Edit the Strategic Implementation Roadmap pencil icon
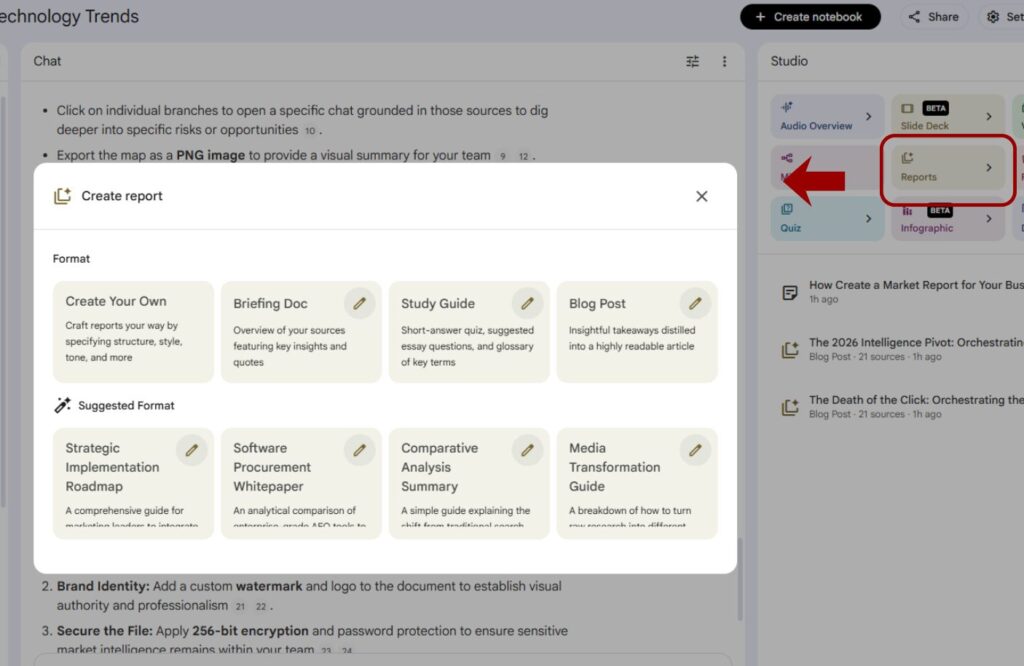Image resolution: width=1024 pixels, height=666 pixels. click(191, 450)
